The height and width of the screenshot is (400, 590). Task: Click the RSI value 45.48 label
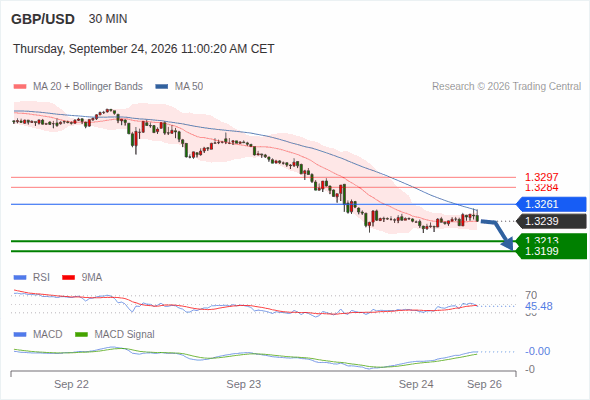tap(539, 306)
